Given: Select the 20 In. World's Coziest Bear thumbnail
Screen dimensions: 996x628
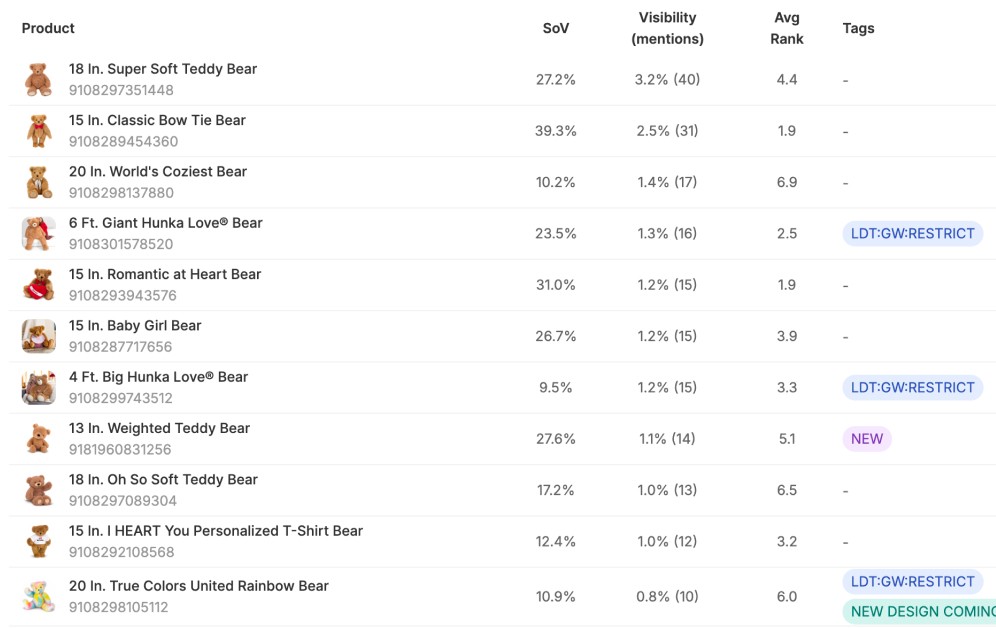Looking at the screenshot, I should click(39, 183).
